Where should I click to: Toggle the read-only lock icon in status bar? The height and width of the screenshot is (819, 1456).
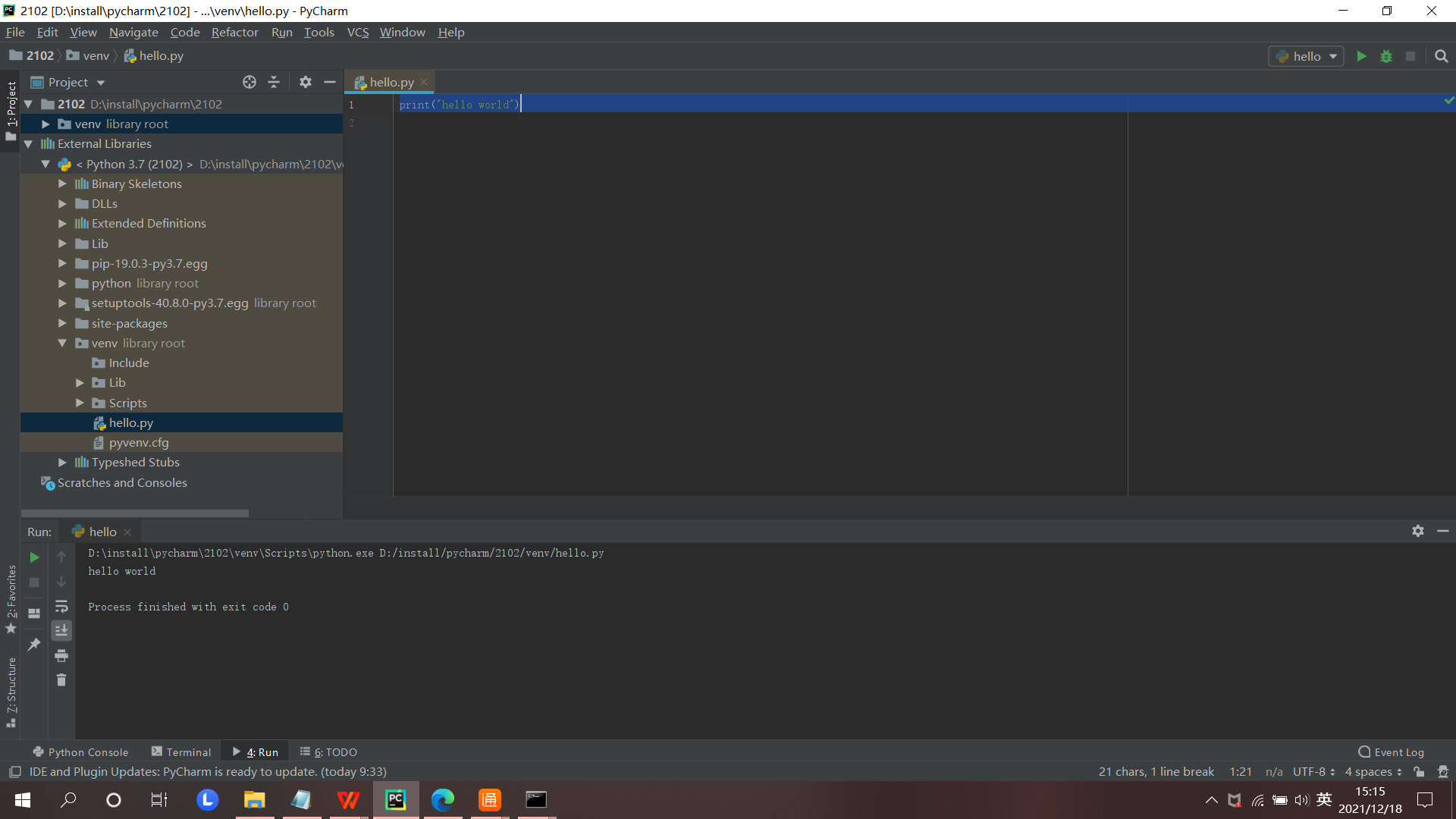tap(1419, 772)
